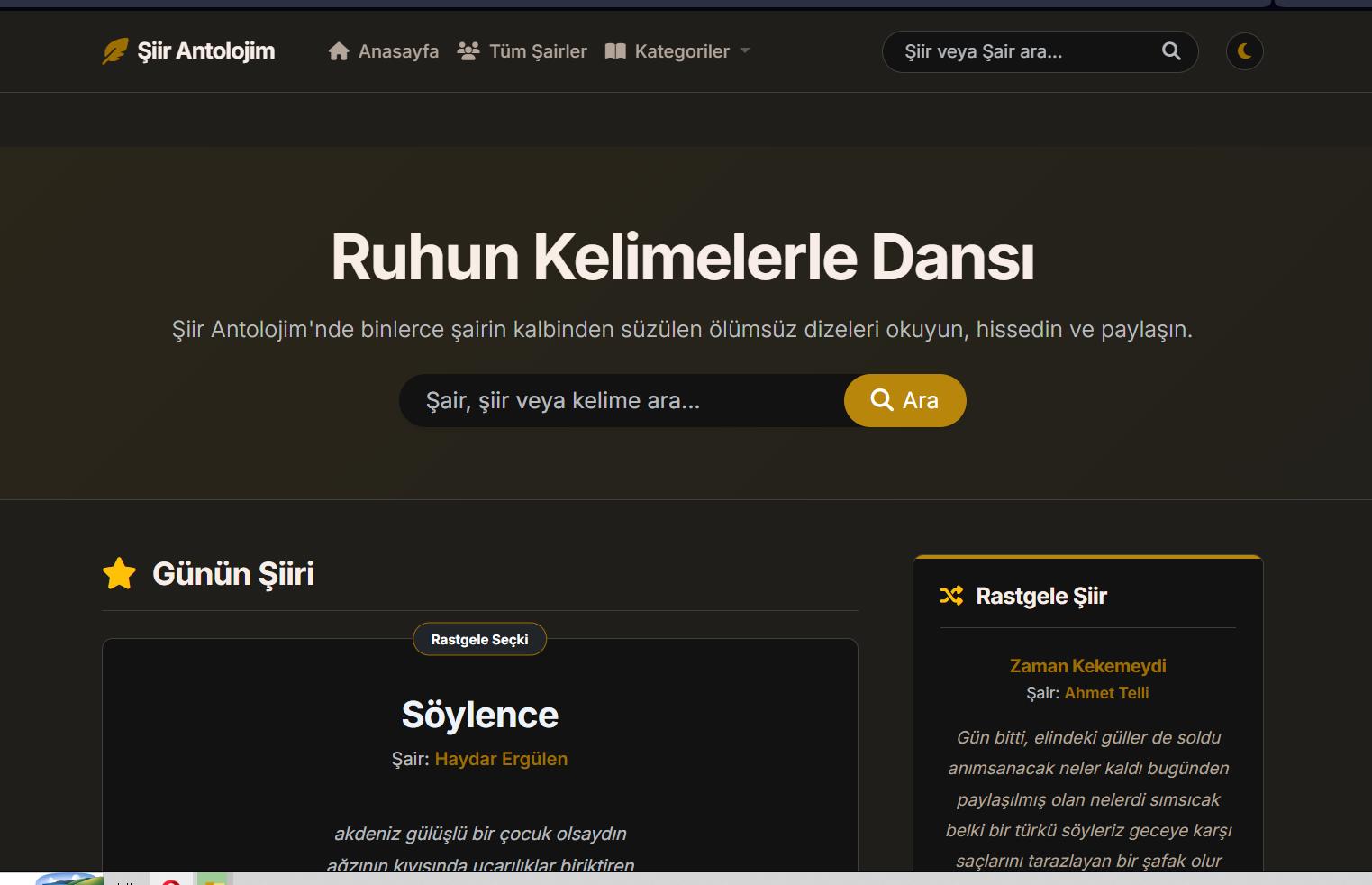Screen dimensions: 1372x885
Task: Click the 'Şair:' label under Söylence
Action: pos(411,759)
